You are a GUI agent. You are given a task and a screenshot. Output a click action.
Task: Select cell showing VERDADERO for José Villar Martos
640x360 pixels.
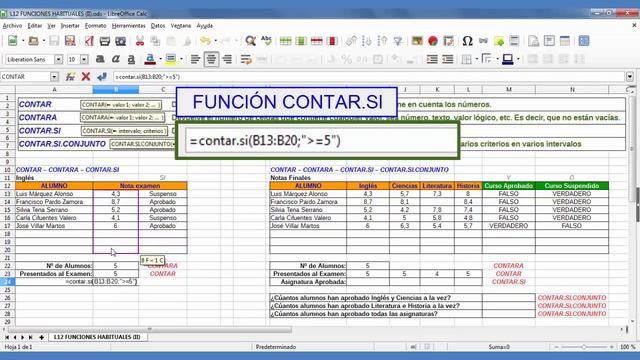[509, 226]
